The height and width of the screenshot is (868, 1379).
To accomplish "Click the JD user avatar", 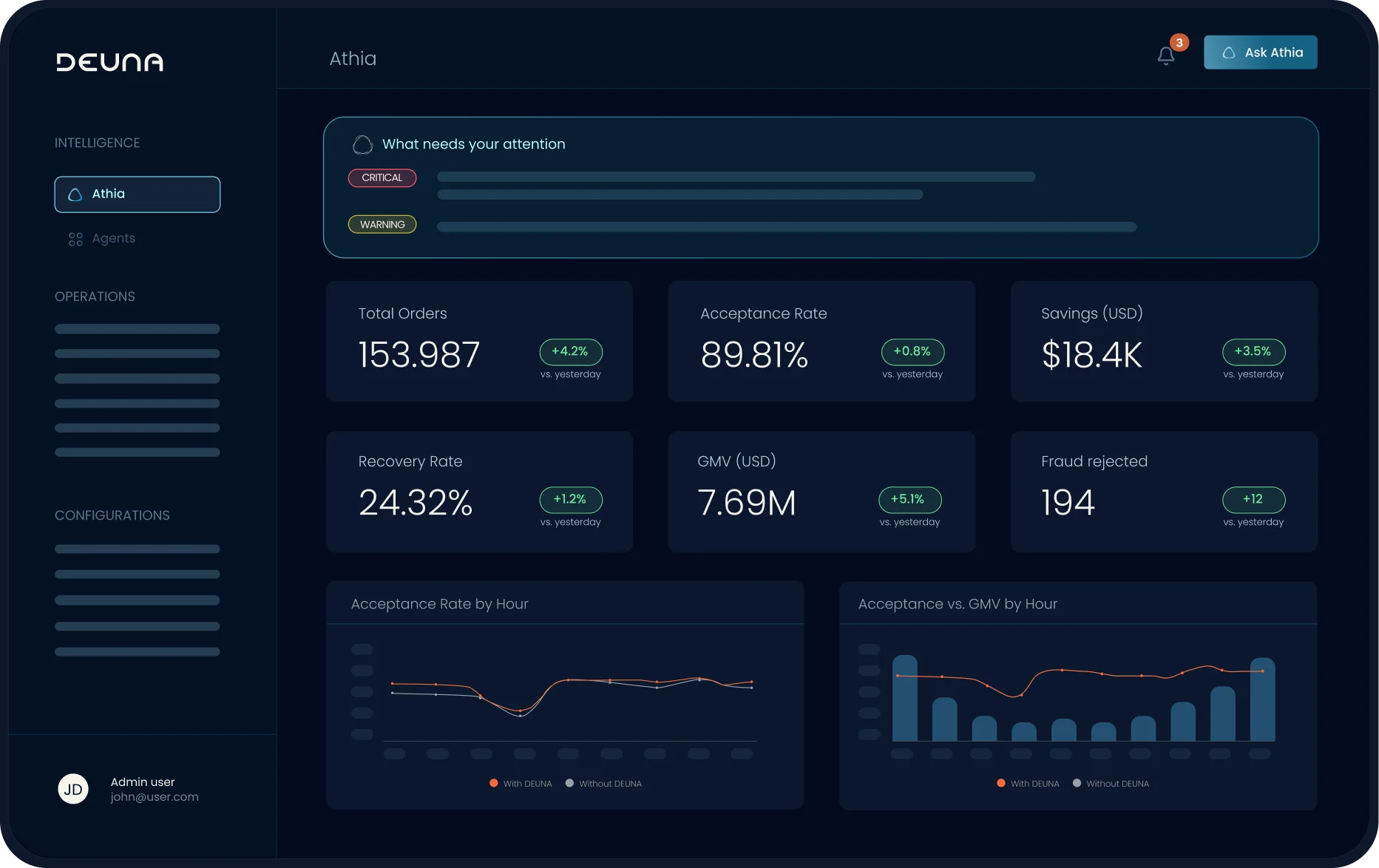I will [73, 789].
